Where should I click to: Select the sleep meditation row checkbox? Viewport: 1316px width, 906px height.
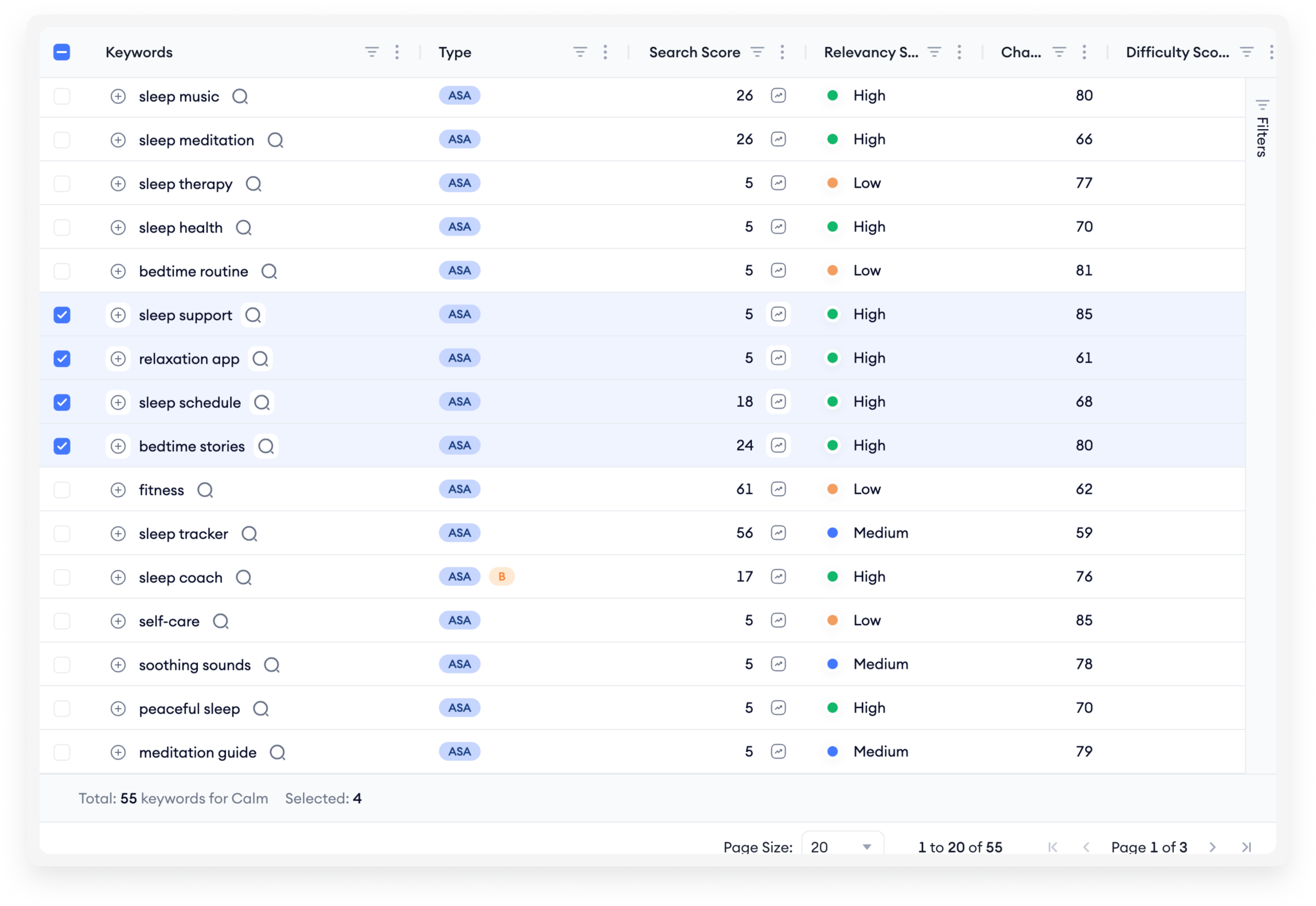[x=62, y=140]
